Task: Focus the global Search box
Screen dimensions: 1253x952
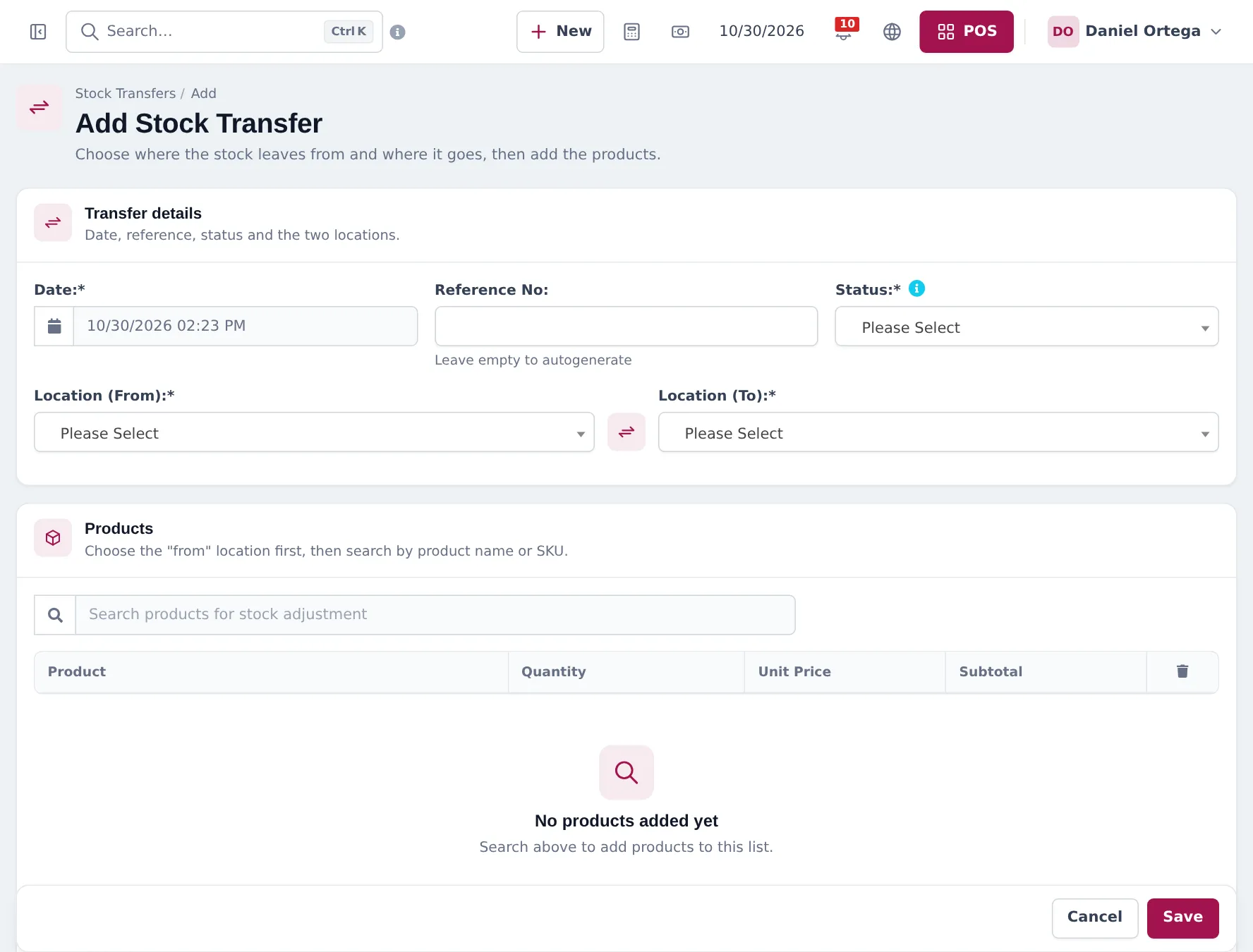Action: 224,32
